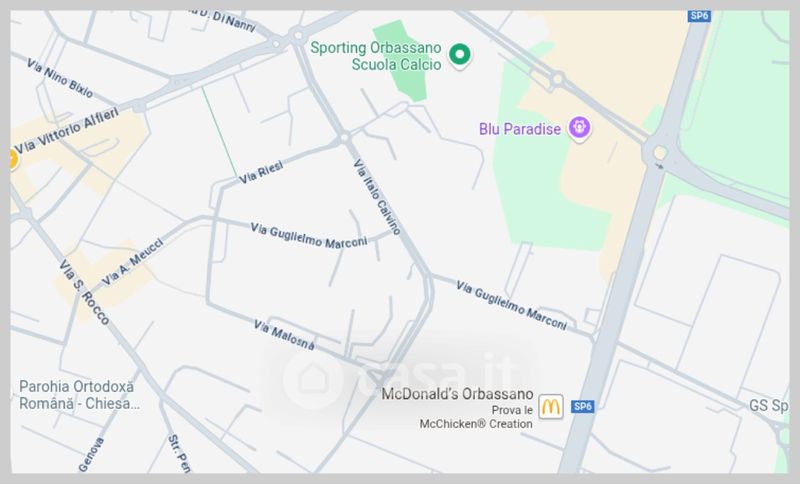Open the Blu Paradise place label
Image resolution: width=800 pixels, height=484 pixels.
tap(520, 129)
